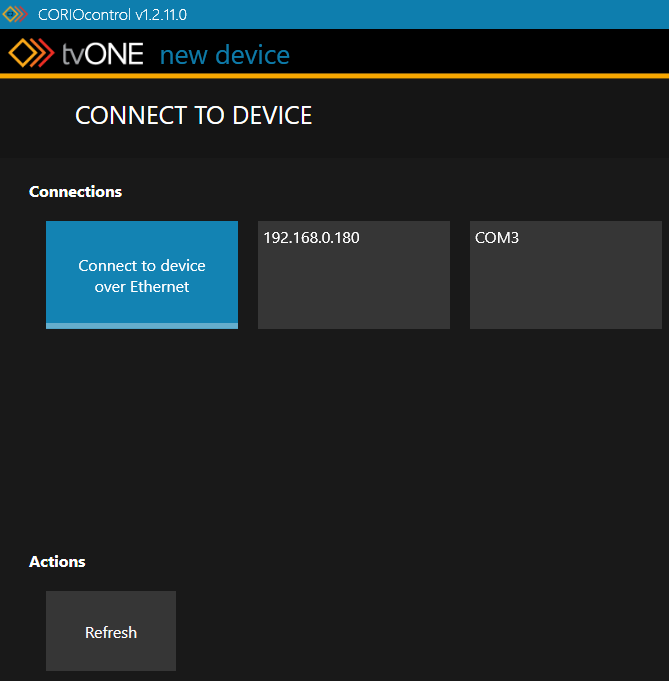The width and height of the screenshot is (669, 681).
Task: Click the "new device" header title
Action: point(225,54)
